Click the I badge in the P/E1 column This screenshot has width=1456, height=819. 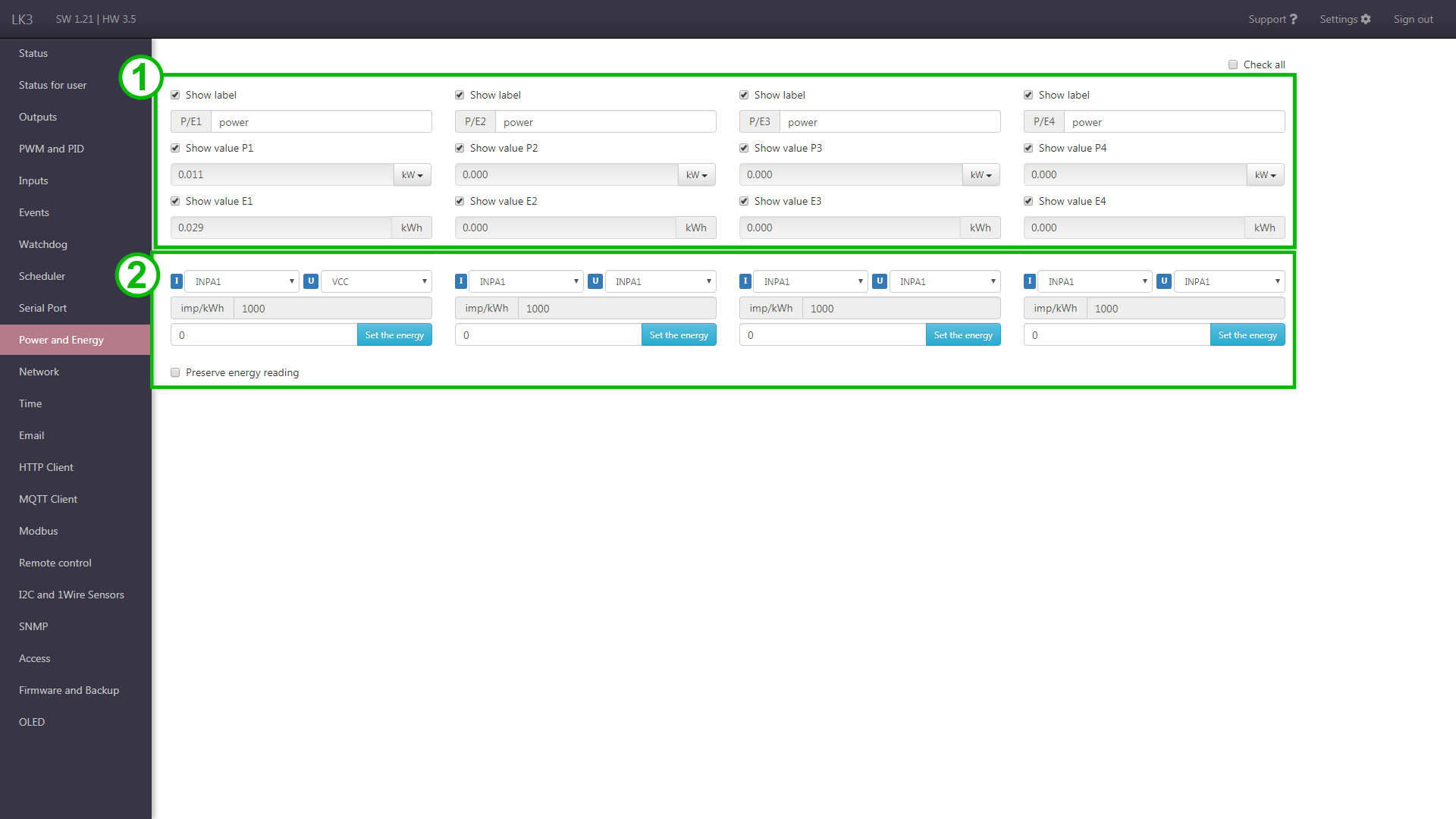click(177, 281)
